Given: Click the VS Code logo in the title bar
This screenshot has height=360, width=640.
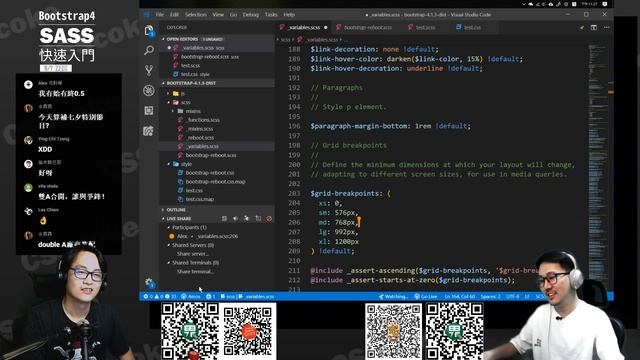Looking at the screenshot, I should click(147, 15).
